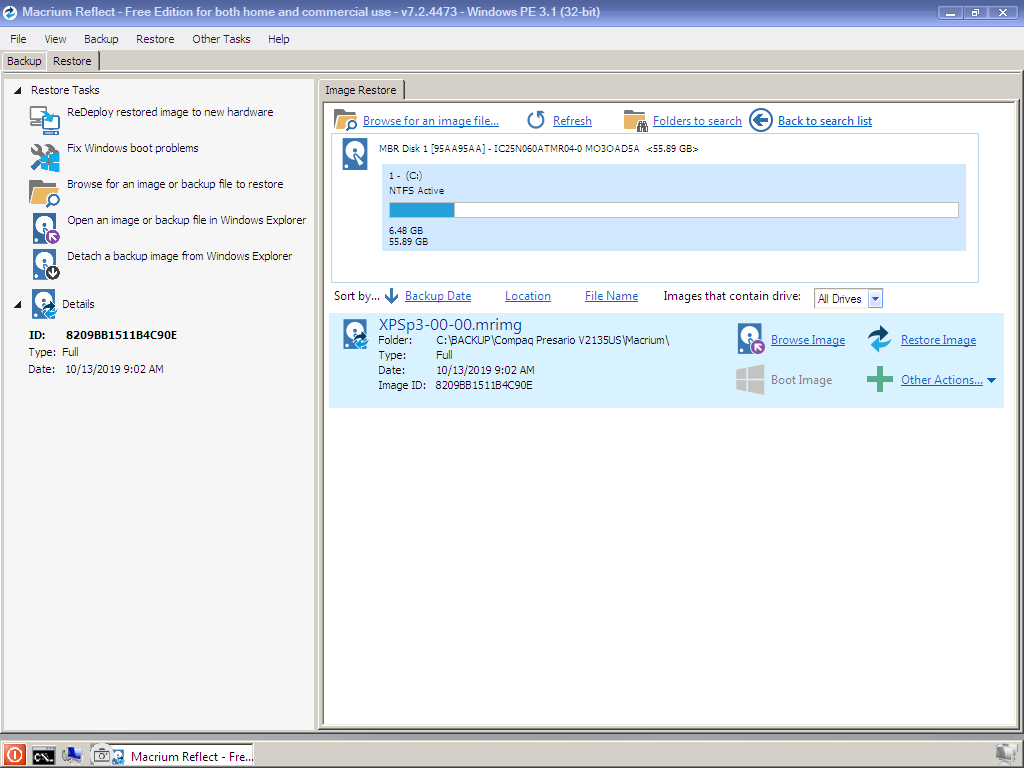
Task: Click the Browse Image disk icon
Action: pos(750,340)
